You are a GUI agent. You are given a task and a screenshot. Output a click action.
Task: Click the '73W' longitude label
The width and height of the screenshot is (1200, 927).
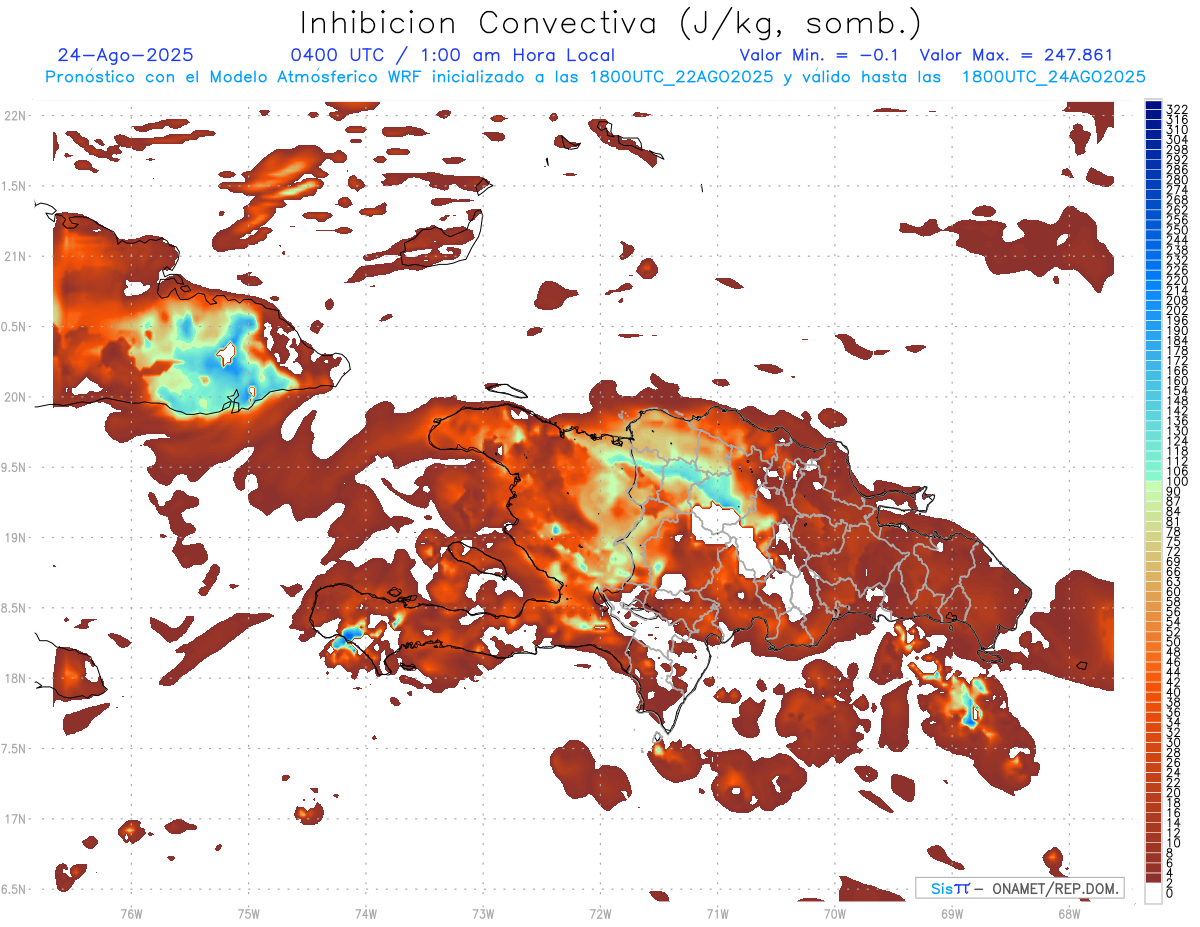coord(483,913)
